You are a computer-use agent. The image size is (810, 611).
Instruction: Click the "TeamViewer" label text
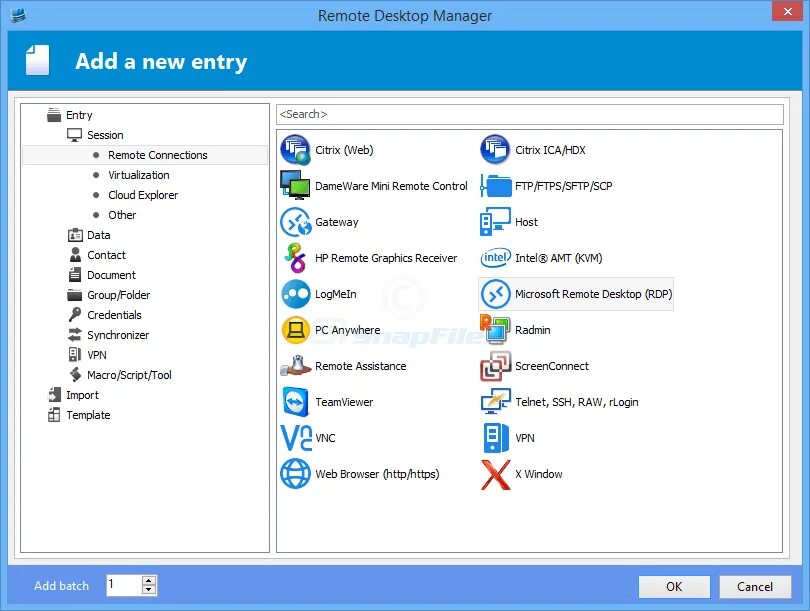click(344, 402)
